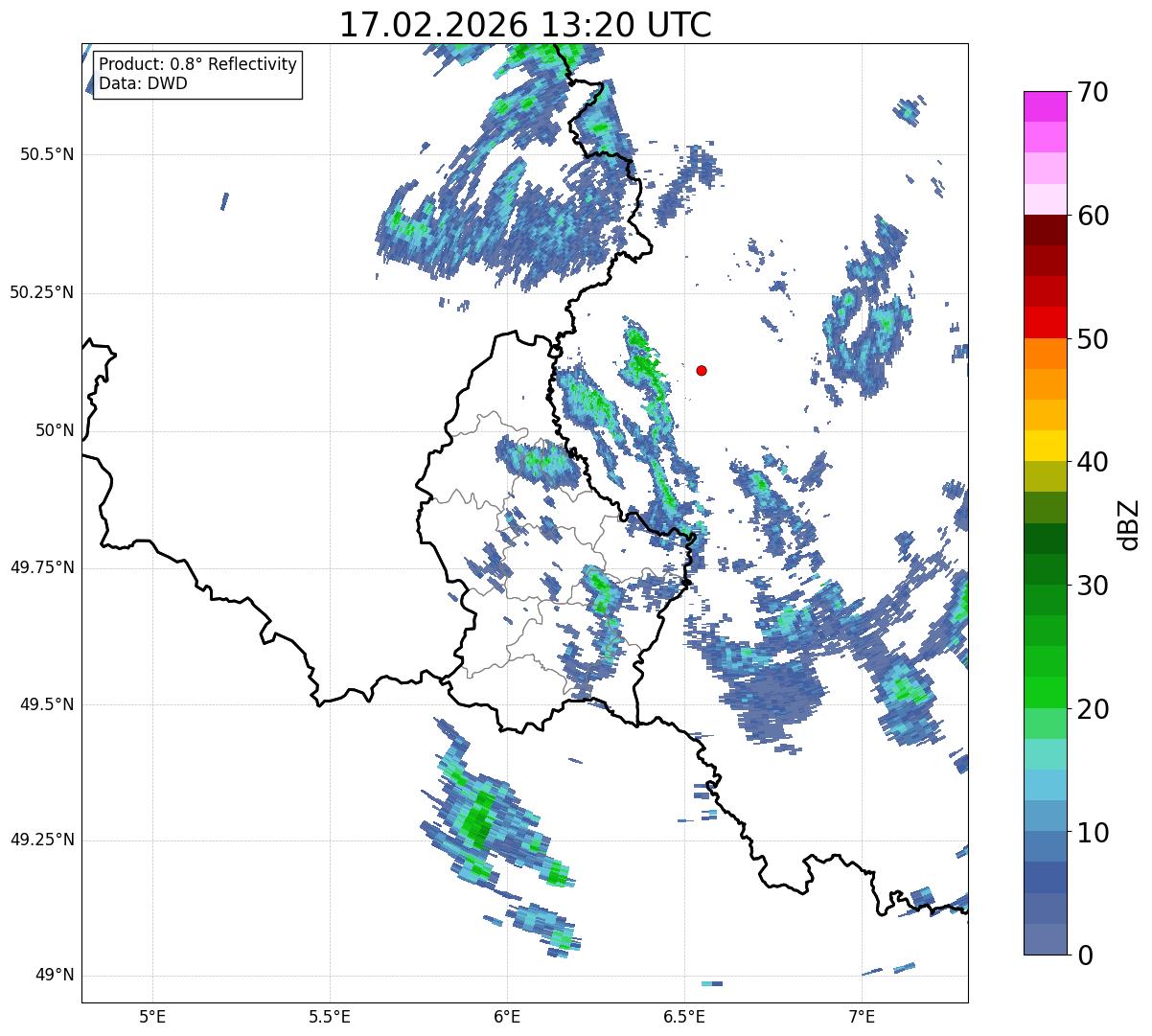This screenshot has height=1036, width=1152.
Task: Pick the bright red colorbar swatch near 50
Action: (x=1045, y=322)
